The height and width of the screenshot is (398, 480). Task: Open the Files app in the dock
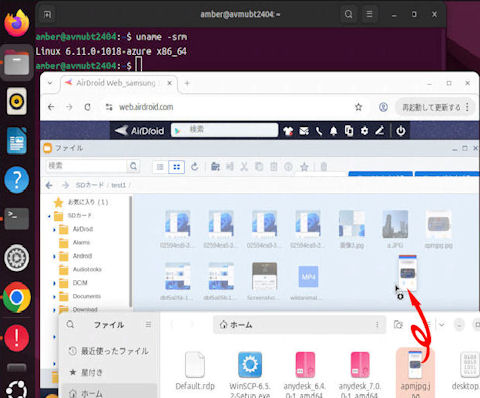click(16, 63)
